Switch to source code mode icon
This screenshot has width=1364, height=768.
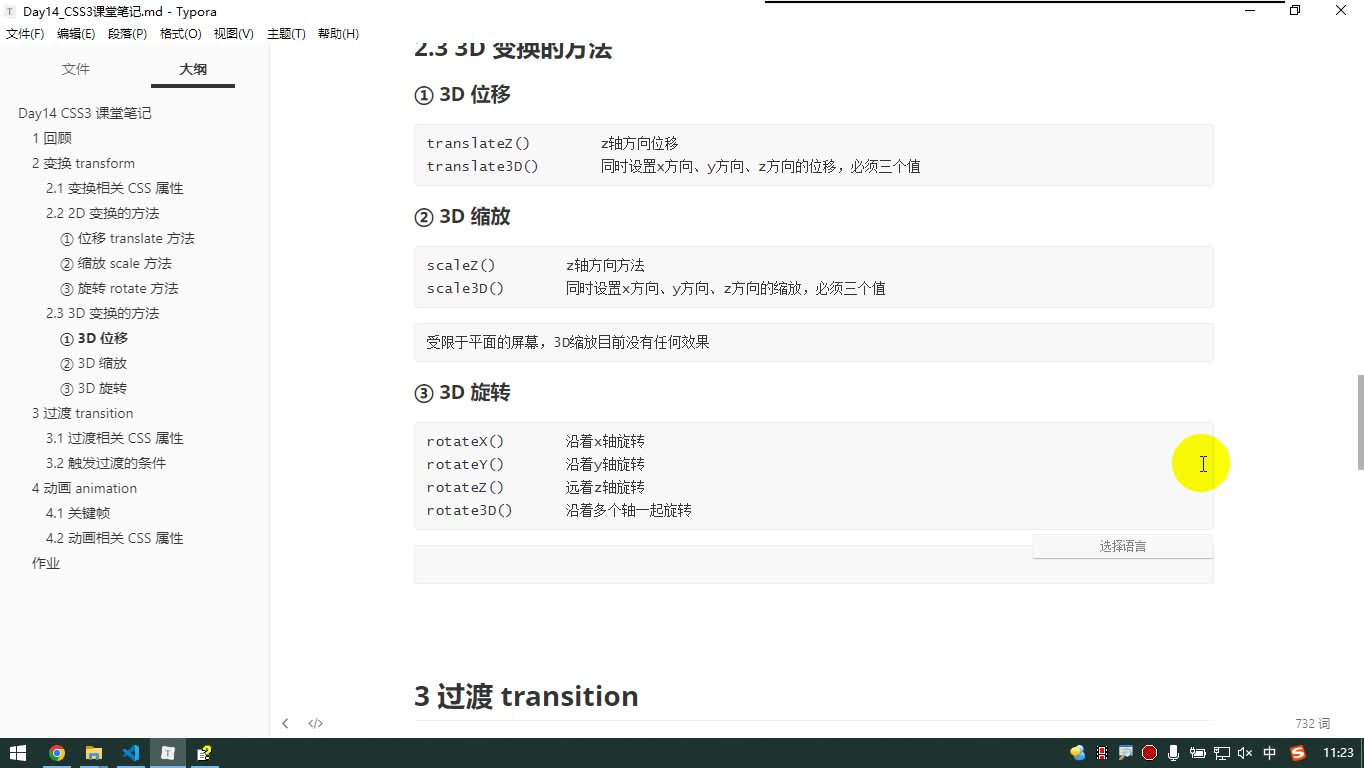[315, 723]
